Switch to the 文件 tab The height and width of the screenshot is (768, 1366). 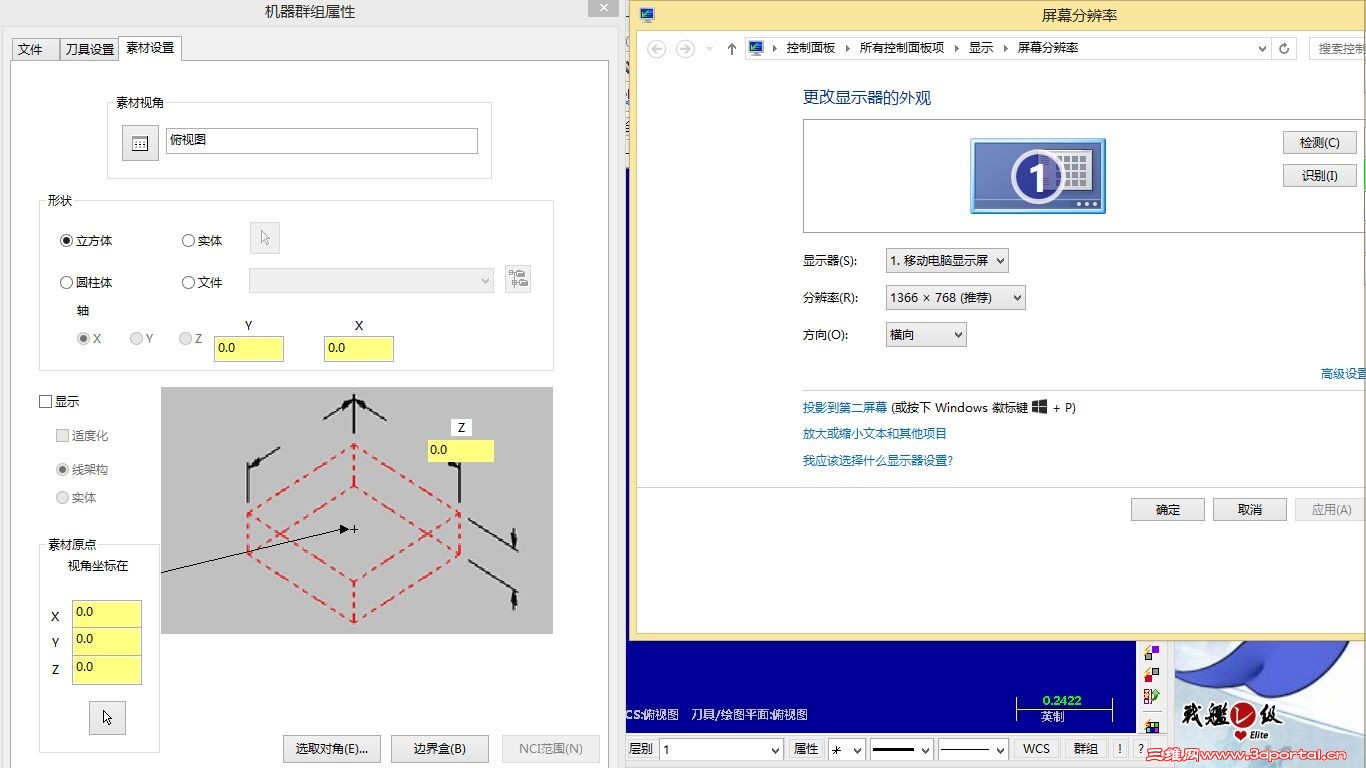point(34,47)
